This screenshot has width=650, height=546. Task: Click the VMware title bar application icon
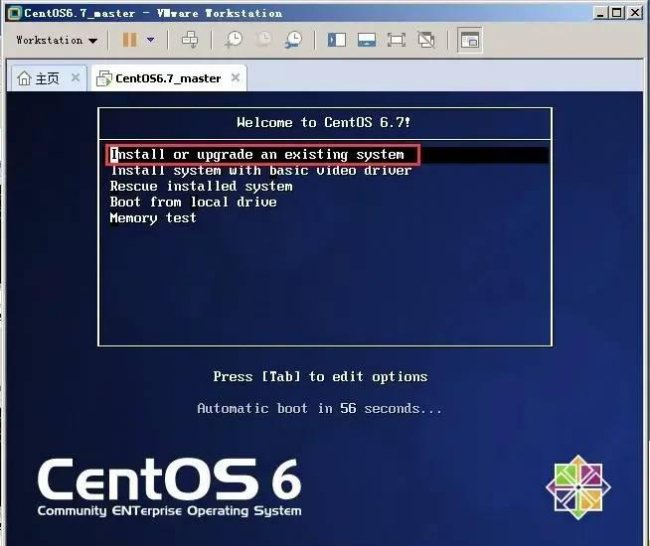point(15,13)
